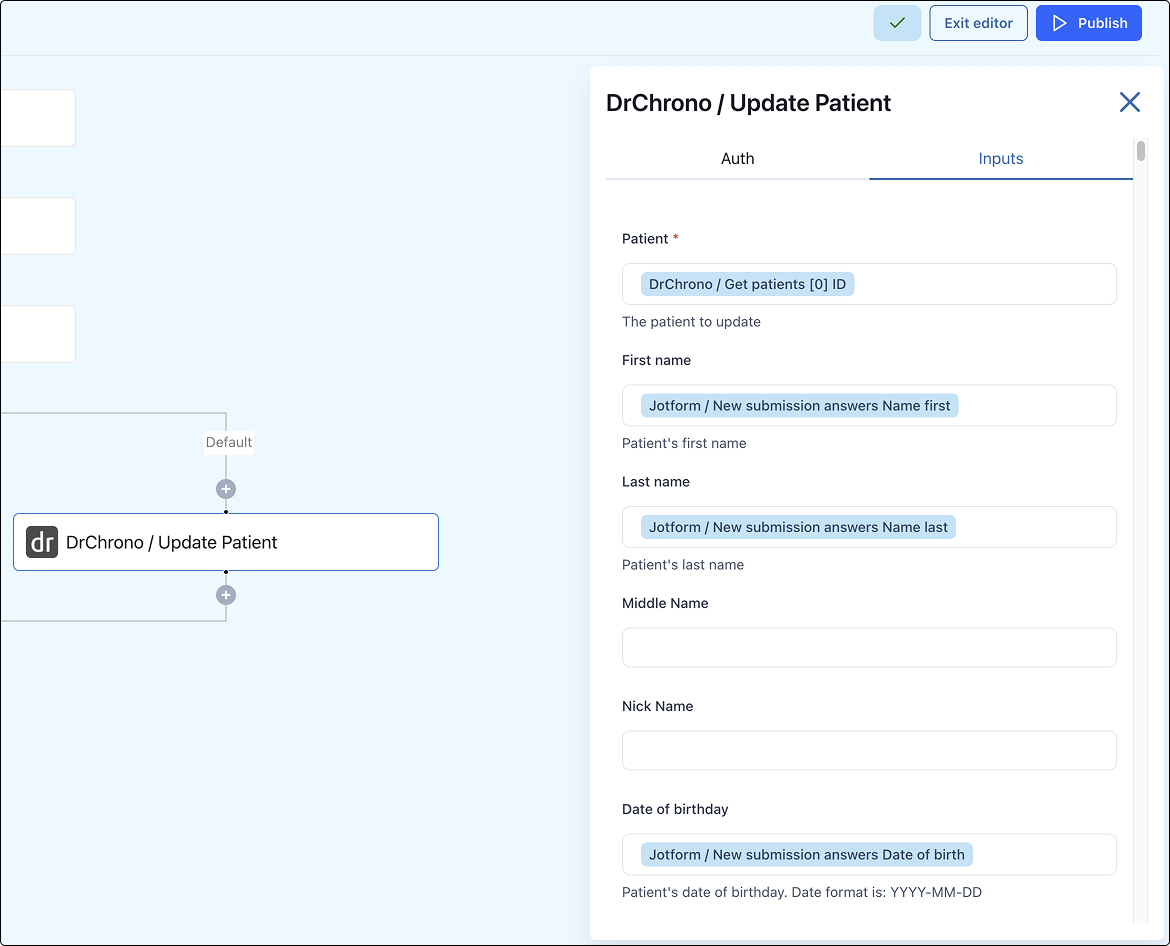Click the Middle Name field label
The height and width of the screenshot is (946, 1170).
point(665,604)
